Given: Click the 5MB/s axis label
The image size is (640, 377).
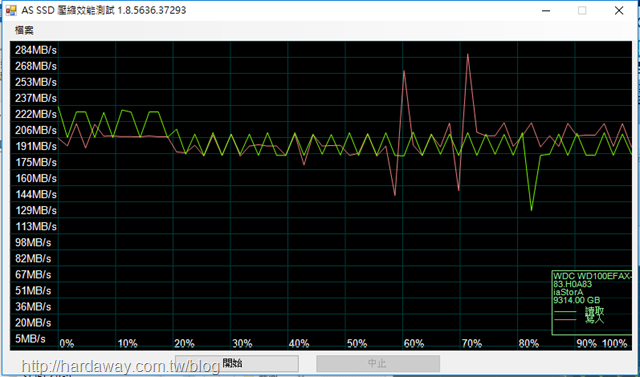Looking at the screenshot, I should pos(30,339).
